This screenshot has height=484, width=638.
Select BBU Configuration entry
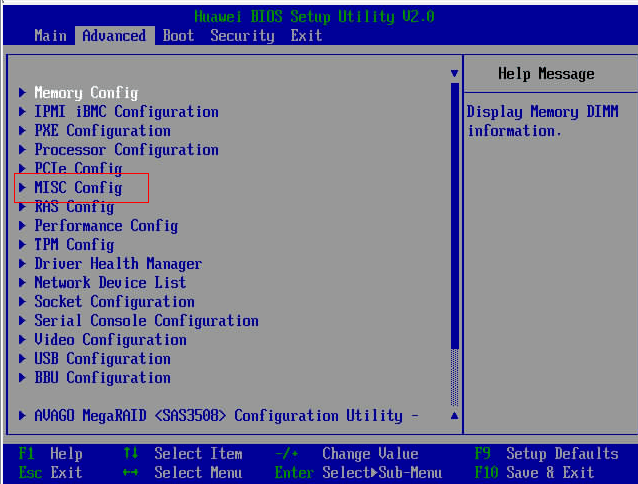click(102, 378)
